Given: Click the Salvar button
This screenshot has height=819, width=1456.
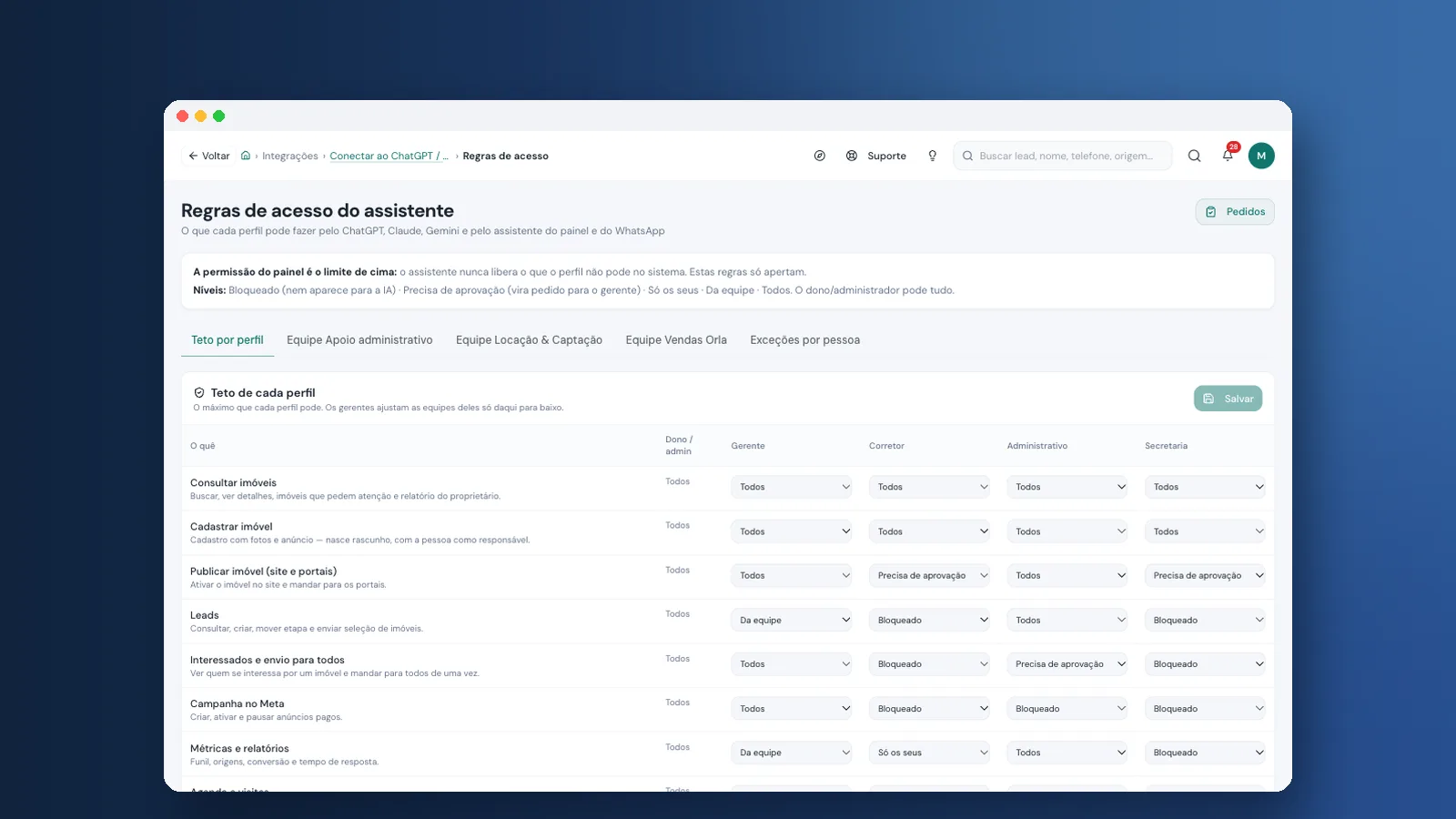Looking at the screenshot, I should point(1228,399).
